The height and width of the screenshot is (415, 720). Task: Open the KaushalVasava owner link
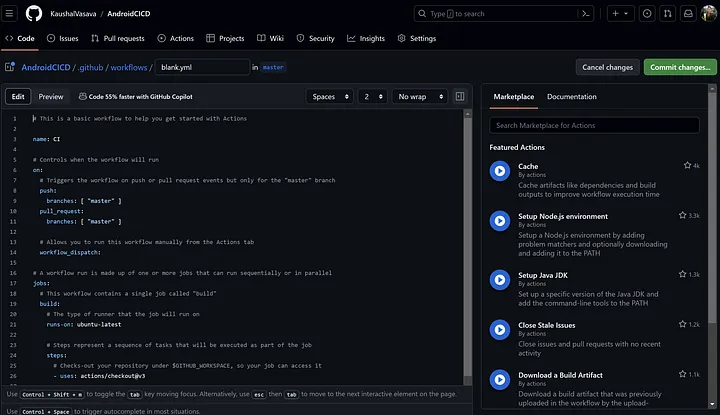[73, 14]
